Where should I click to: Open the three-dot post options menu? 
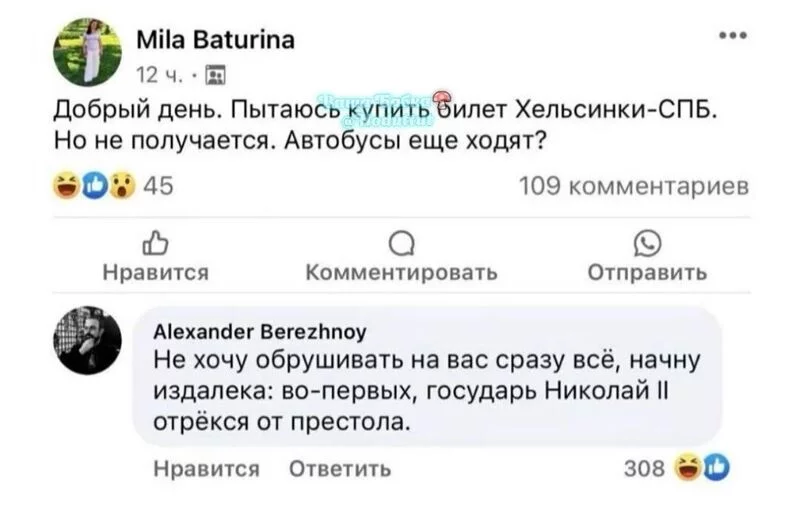pyautogui.click(x=734, y=36)
